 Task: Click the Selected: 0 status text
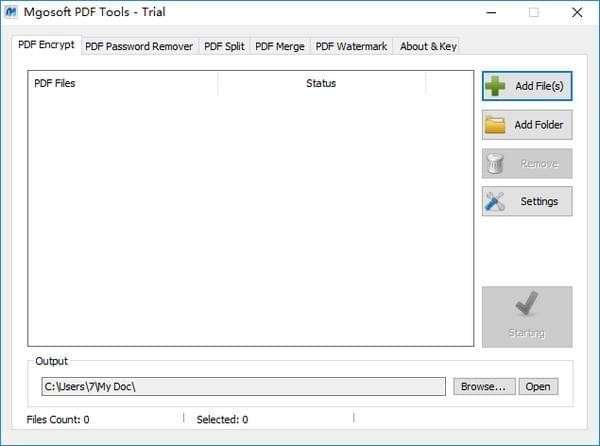(x=222, y=420)
